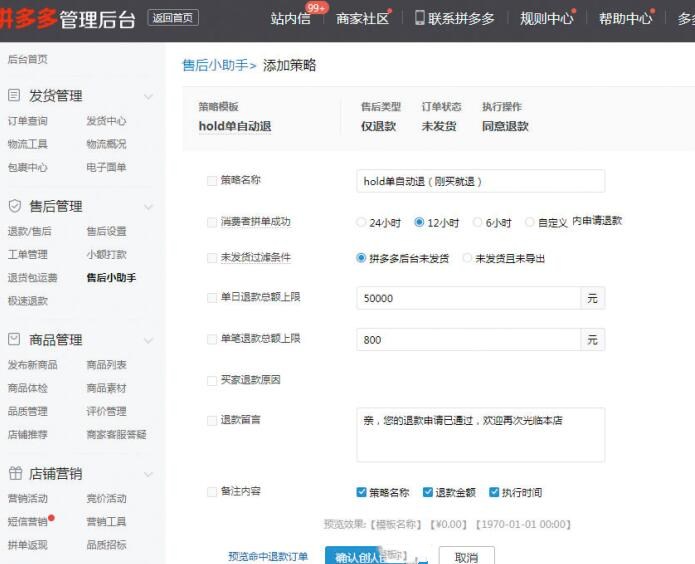
Task: Open 工单管理 in the sidebar
Action: (27, 255)
